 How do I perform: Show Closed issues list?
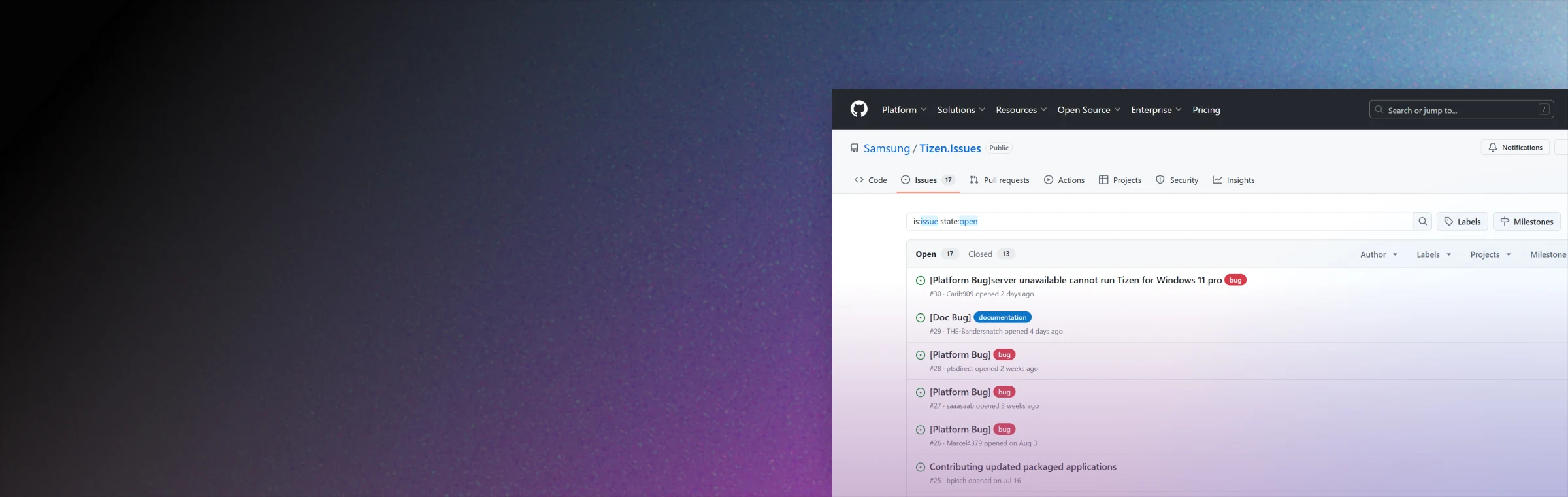click(x=991, y=254)
